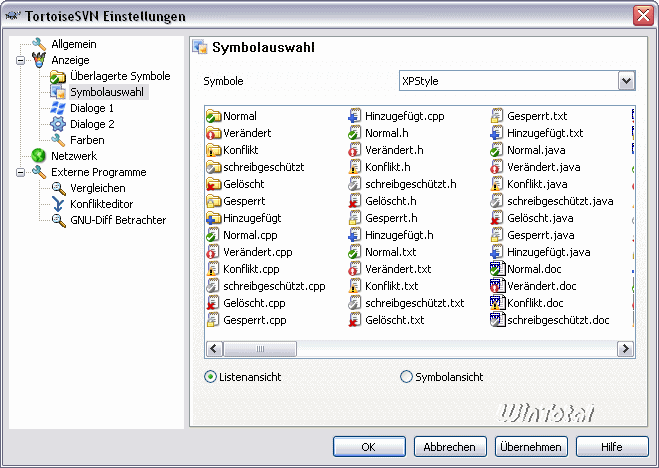Click the Symbolauswahl tree icon
This screenshot has height=468, width=659.
(58, 92)
